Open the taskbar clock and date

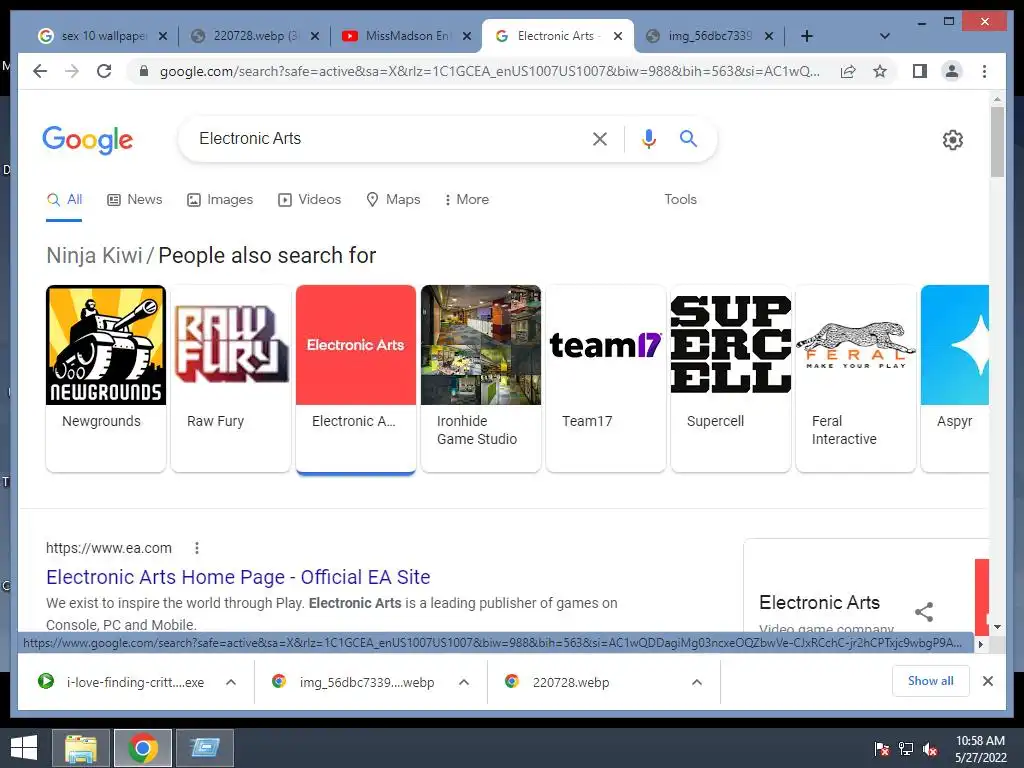tap(980, 749)
